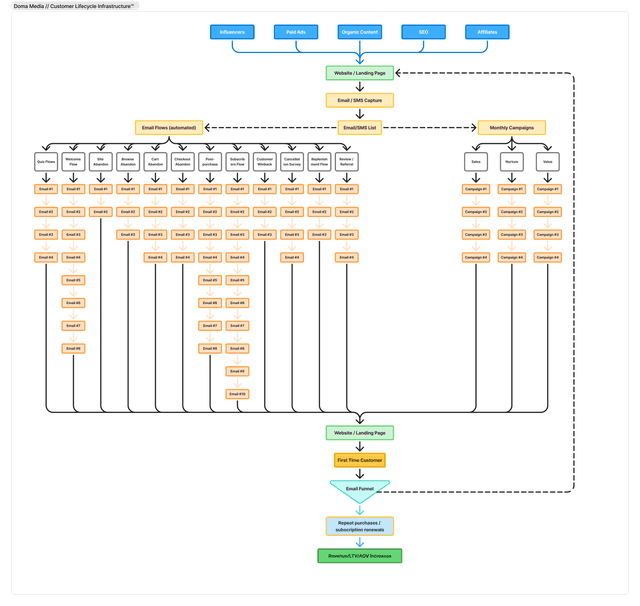Click Email #9 under Subscribers Flow

tap(238, 371)
